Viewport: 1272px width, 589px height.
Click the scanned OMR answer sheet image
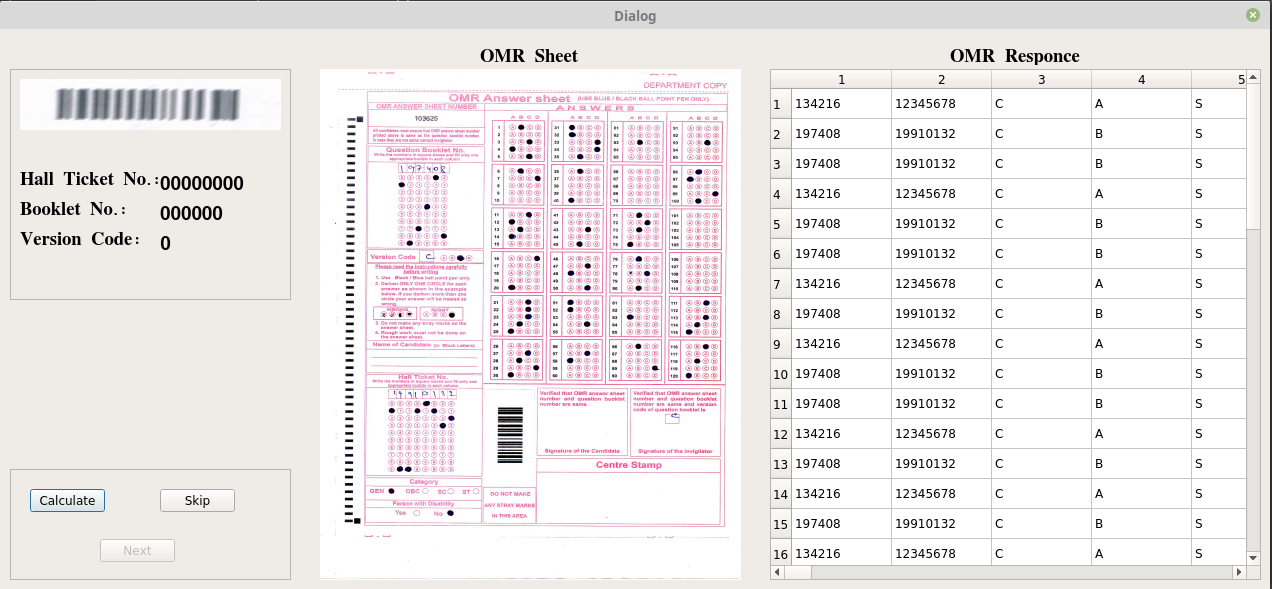pyautogui.click(x=530, y=323)
